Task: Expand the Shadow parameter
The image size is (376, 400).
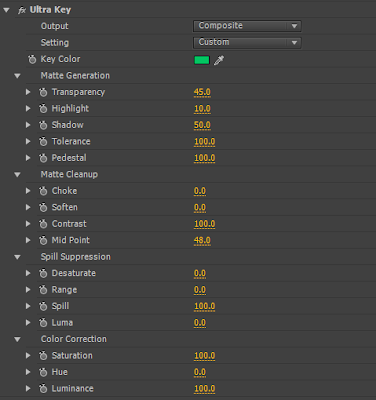Action: (28, 125)
